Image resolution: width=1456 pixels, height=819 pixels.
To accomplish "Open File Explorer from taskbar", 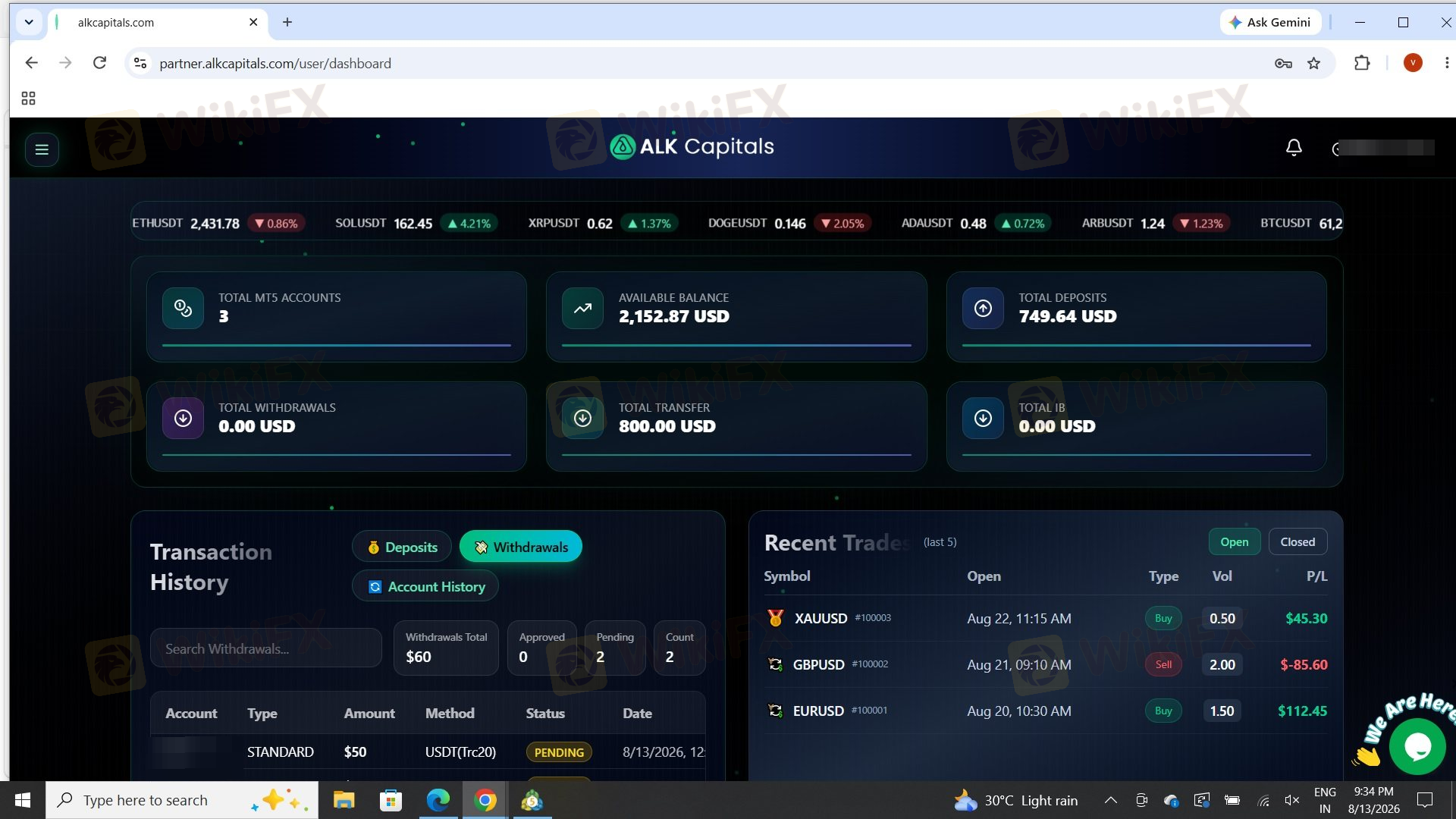I will (x=344, y=800).
